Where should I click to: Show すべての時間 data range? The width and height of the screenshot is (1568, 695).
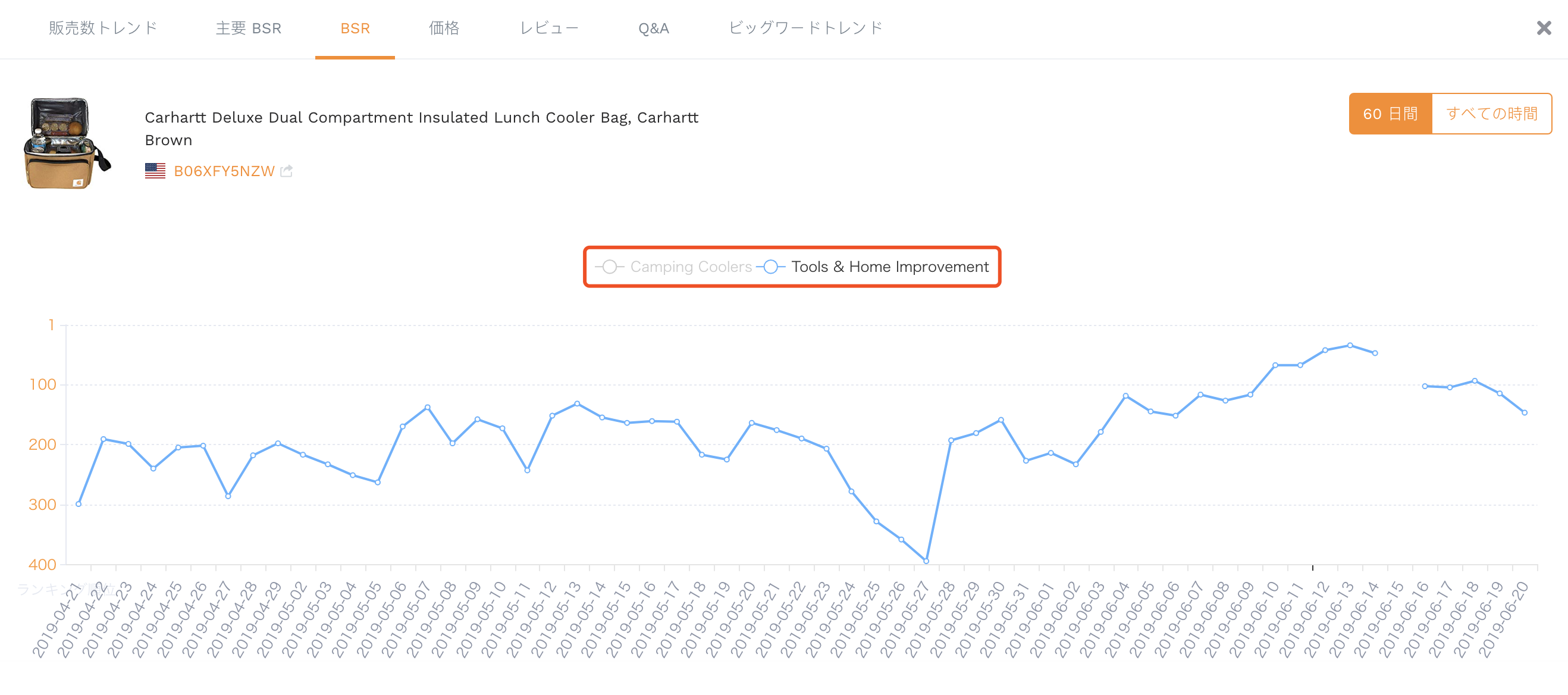click(1491, 114)
